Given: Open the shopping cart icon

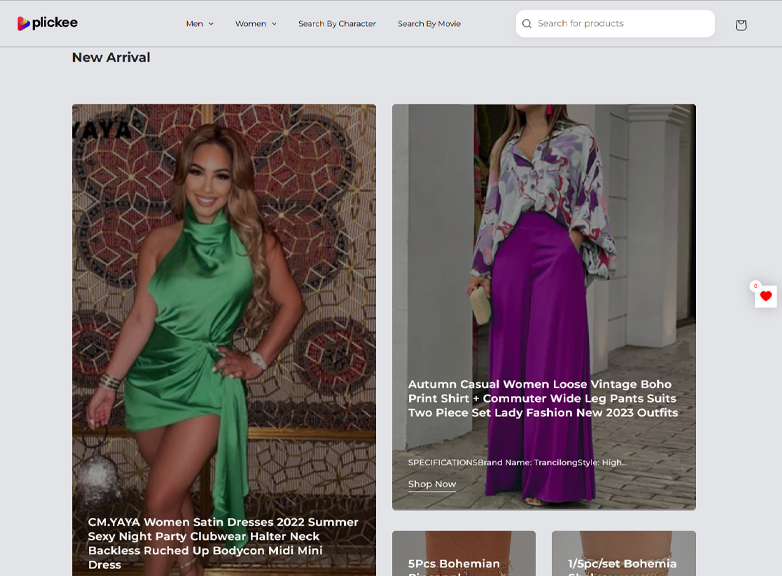Looking at the screenshot, I should pos(740,25).
